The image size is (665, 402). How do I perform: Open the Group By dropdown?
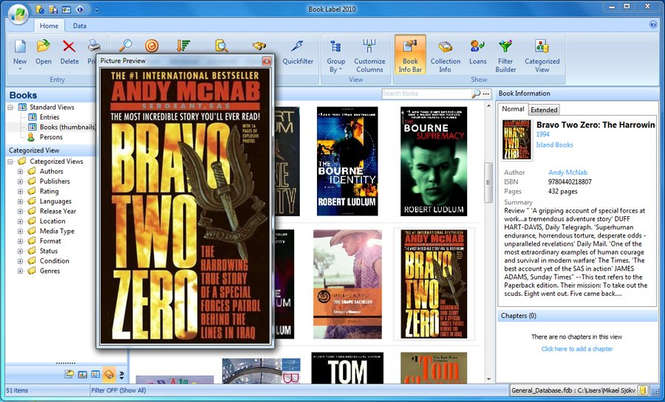pyautogui.click(x=335, y=56)
